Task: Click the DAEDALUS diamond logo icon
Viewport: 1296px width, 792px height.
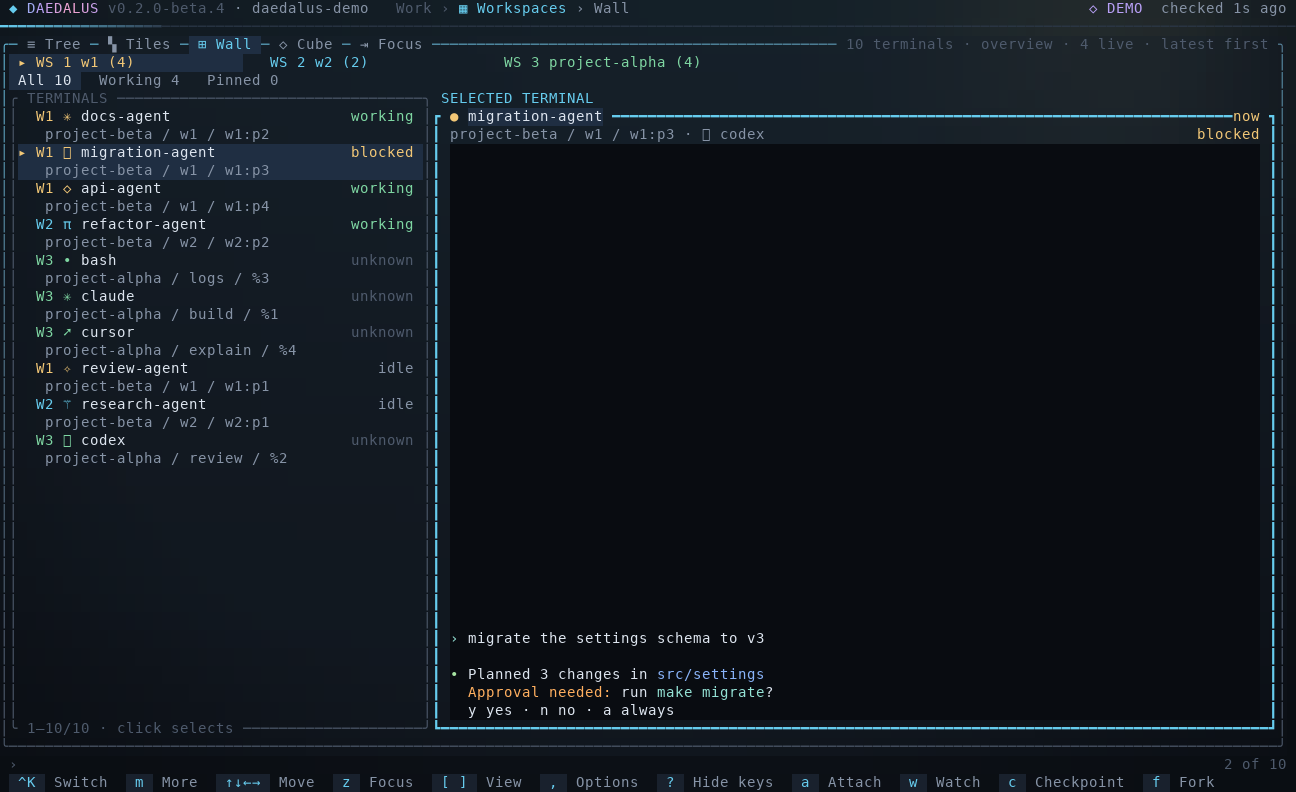Action: pos(13,8)
